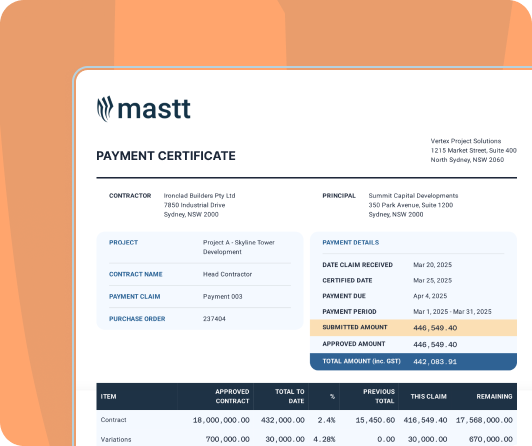
Task: Click the CONTRACTOR label
Action: pos(130,195)
